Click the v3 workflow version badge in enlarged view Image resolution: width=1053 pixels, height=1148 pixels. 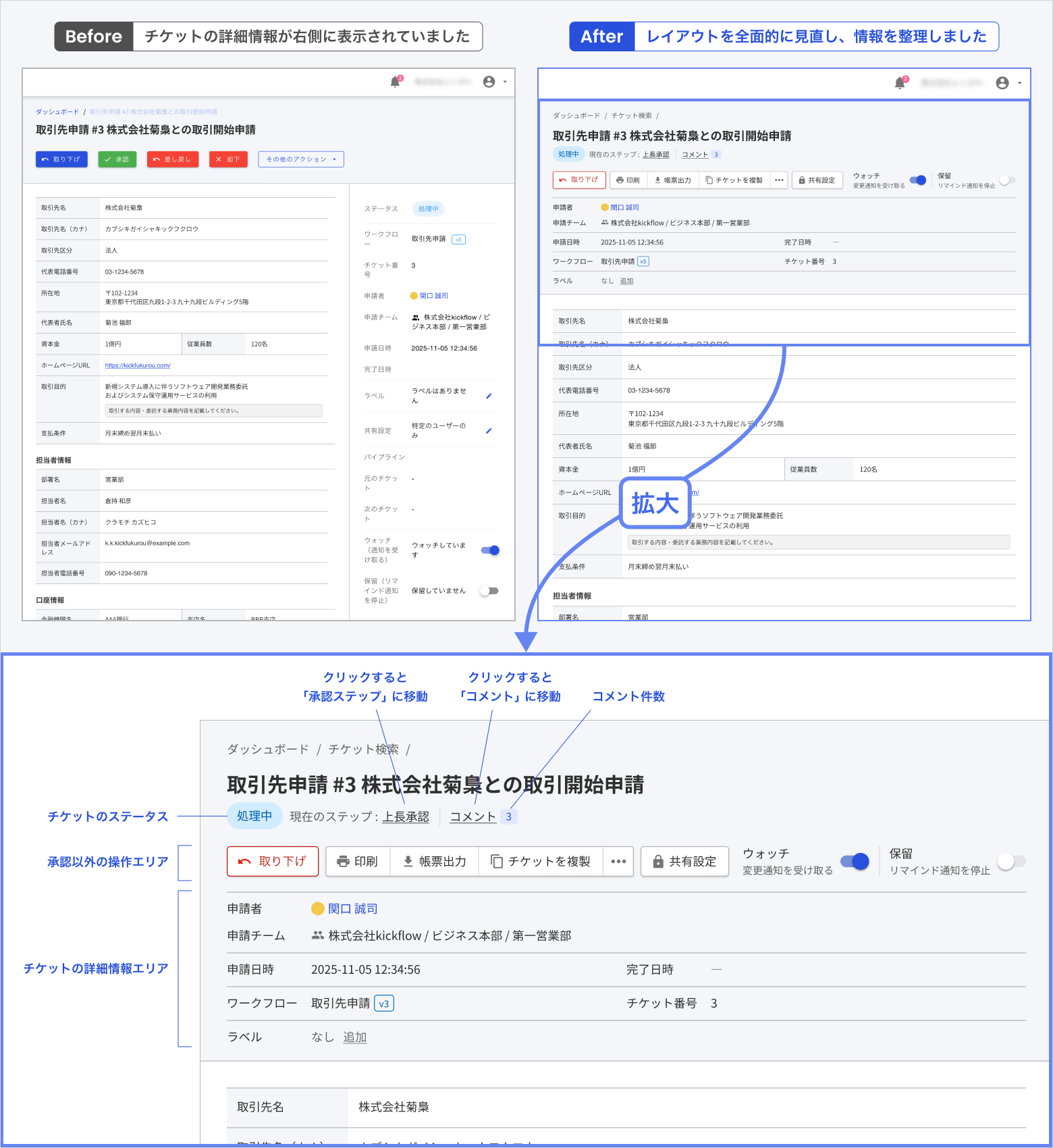(x=384, y=1003)
